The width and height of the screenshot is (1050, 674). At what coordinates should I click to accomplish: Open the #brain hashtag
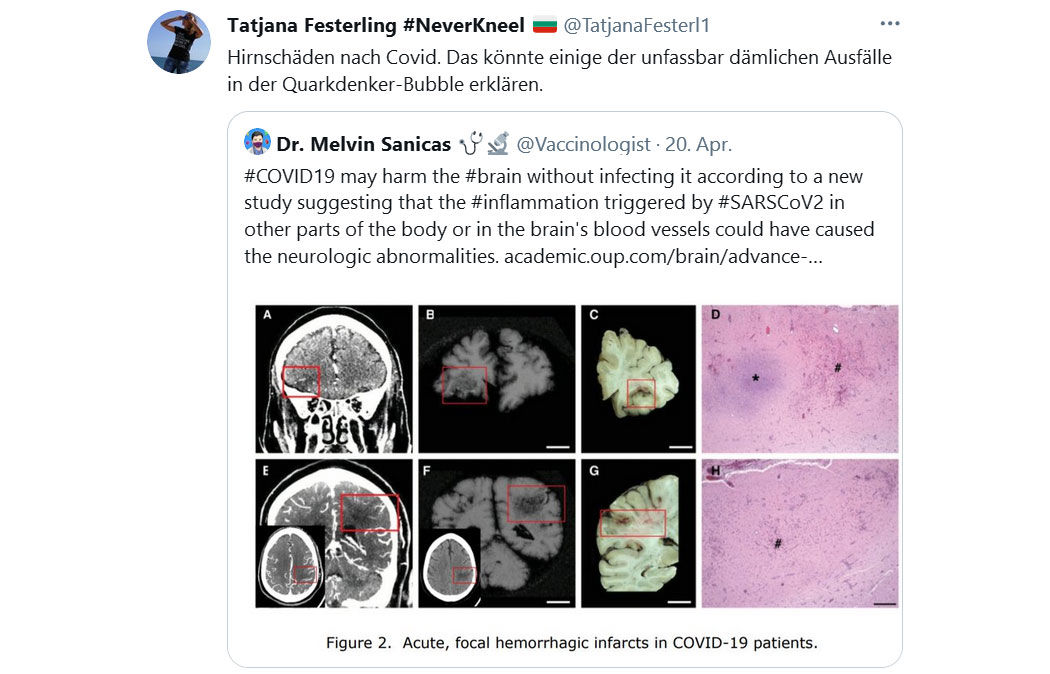493,176
